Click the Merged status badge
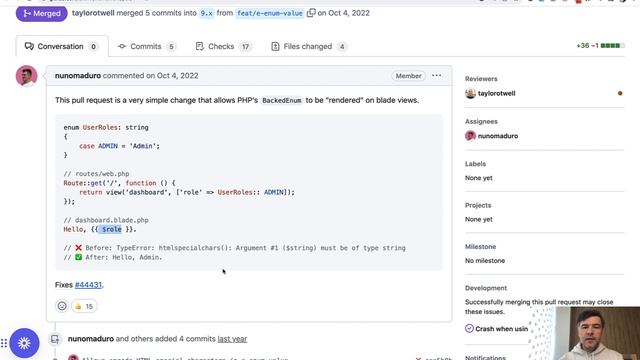640x360 pixels. pyautogui.click(x=42, y=13)
